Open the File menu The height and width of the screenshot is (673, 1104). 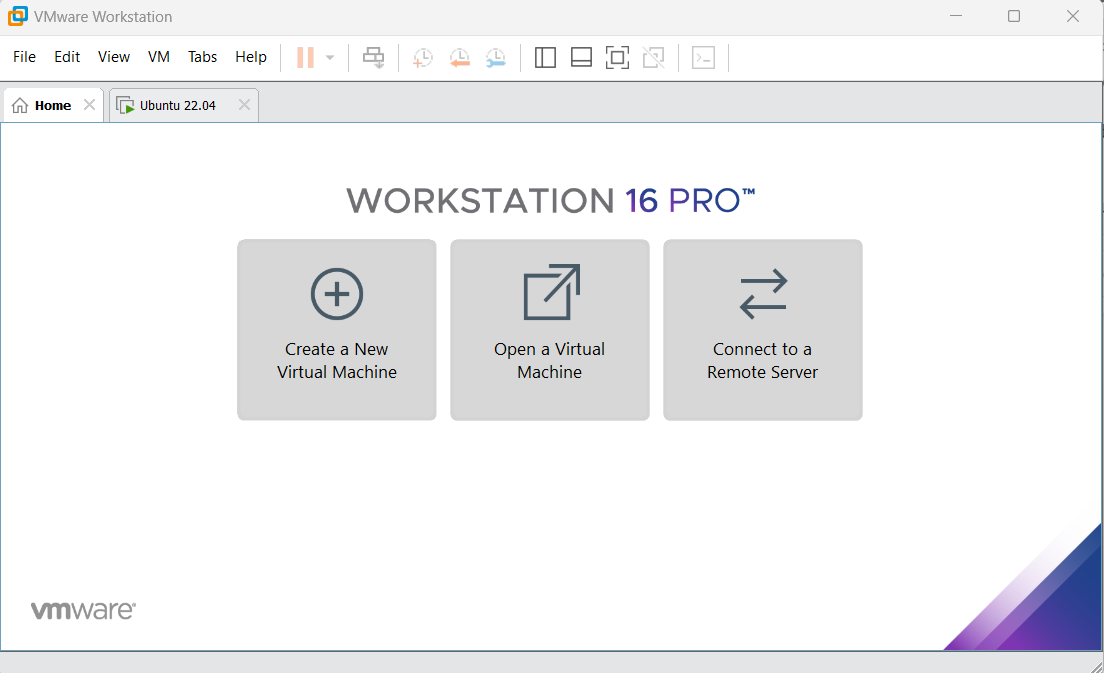click(x=25, y=57)
